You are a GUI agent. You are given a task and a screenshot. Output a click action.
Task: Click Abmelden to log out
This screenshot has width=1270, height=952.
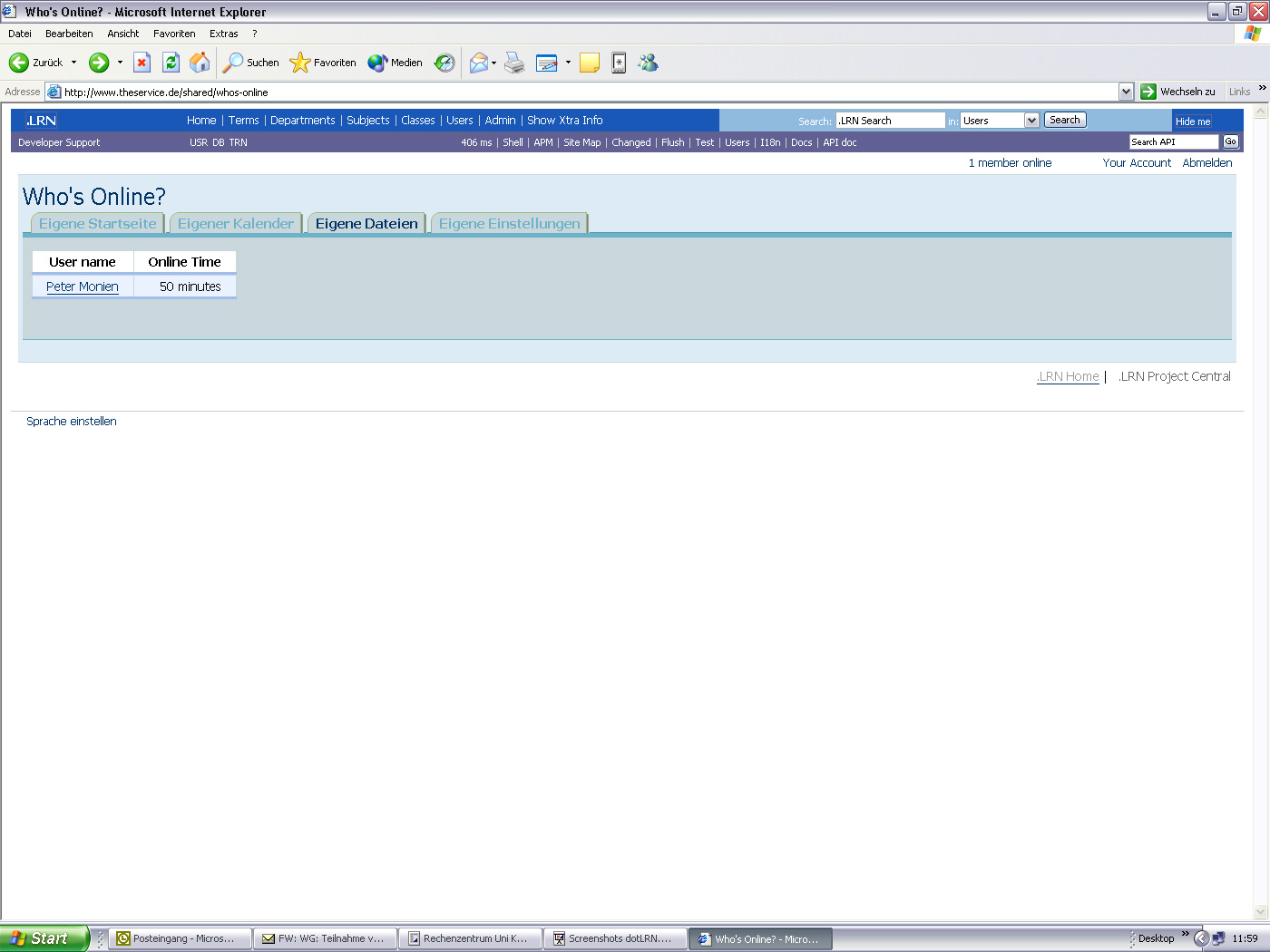(1206, 162)
